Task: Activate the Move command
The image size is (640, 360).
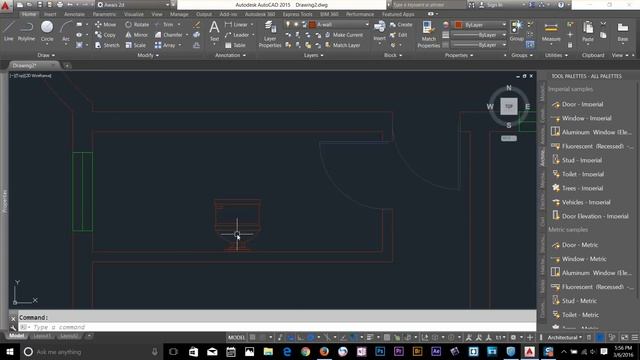Action: point(105,24)
